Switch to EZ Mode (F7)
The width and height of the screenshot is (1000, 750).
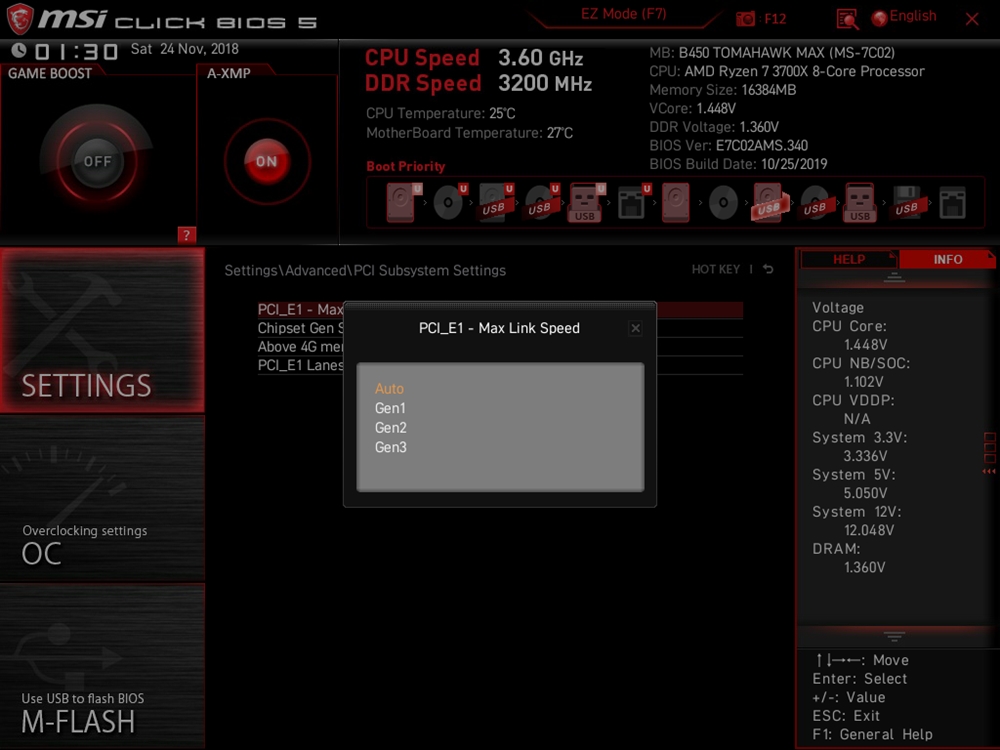623,14
